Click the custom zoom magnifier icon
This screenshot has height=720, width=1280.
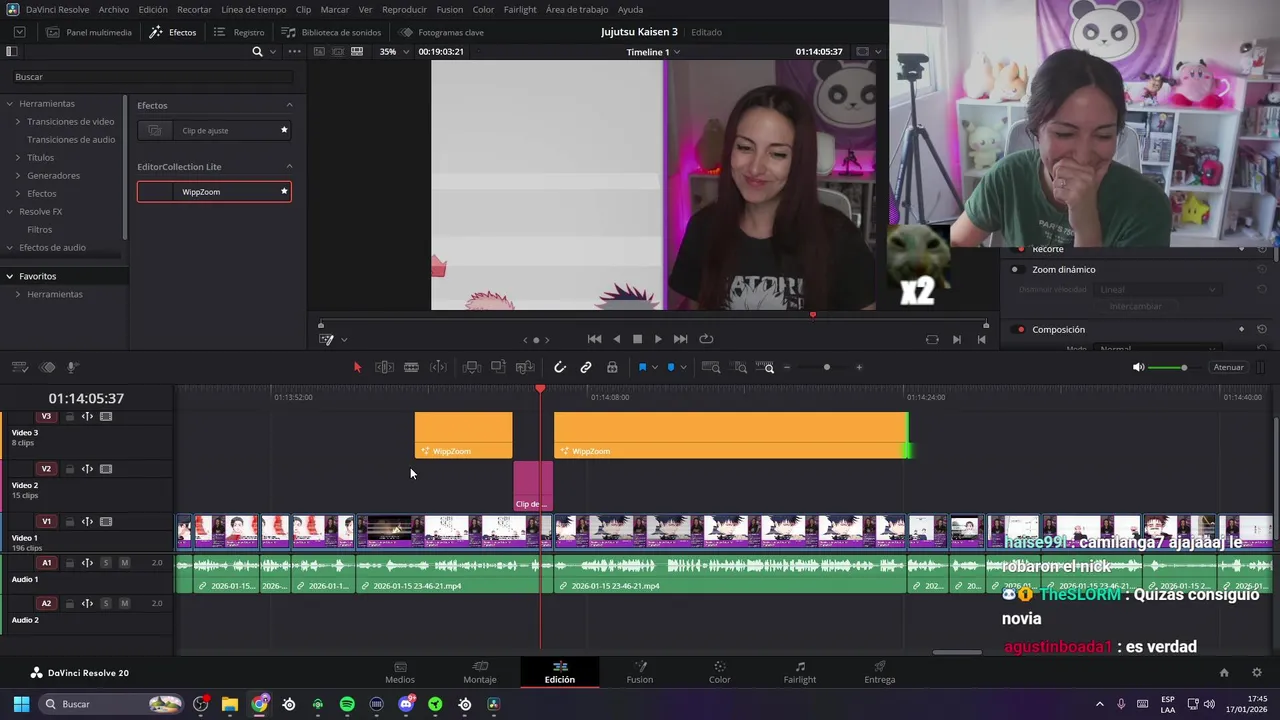coord(765,367)
